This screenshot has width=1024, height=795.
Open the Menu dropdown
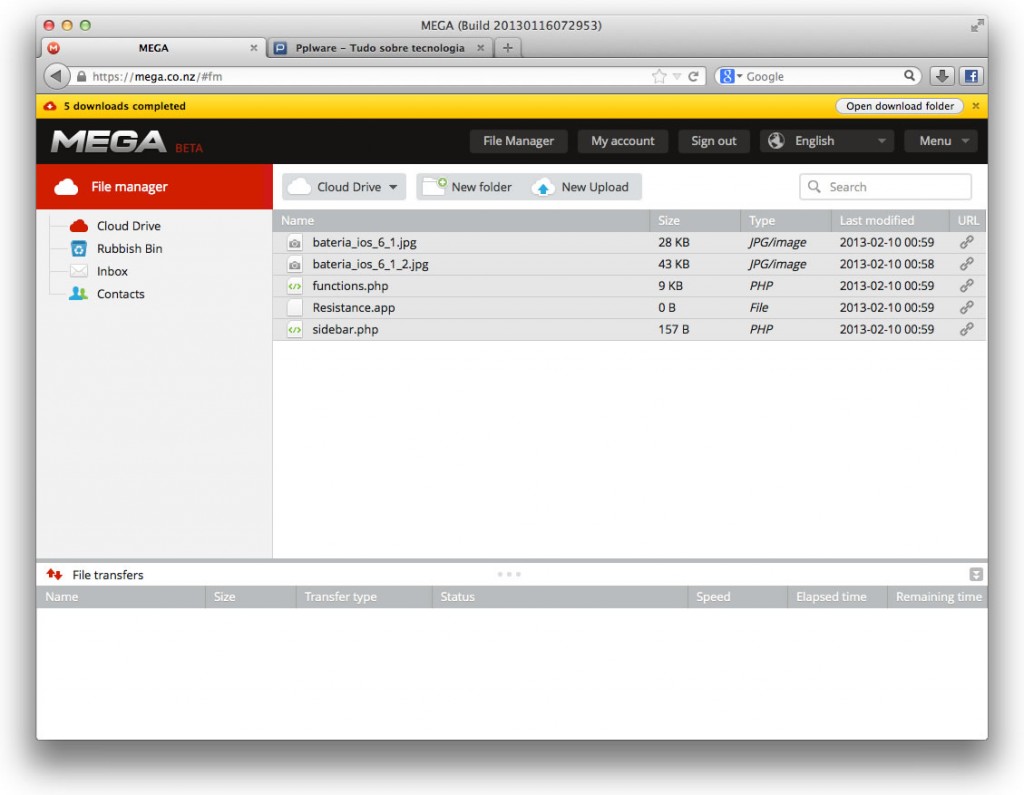click(940, 141)
